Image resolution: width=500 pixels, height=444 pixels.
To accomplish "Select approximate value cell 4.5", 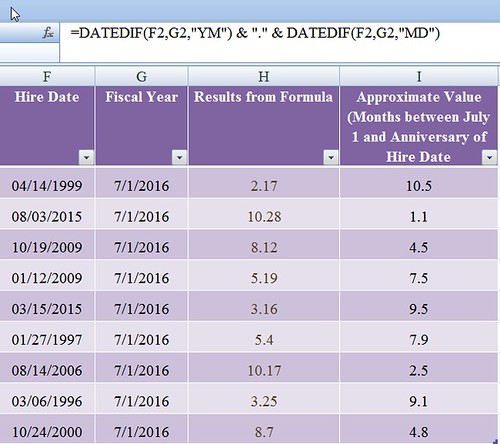I will pyautogui.click(x=419, y=244).
